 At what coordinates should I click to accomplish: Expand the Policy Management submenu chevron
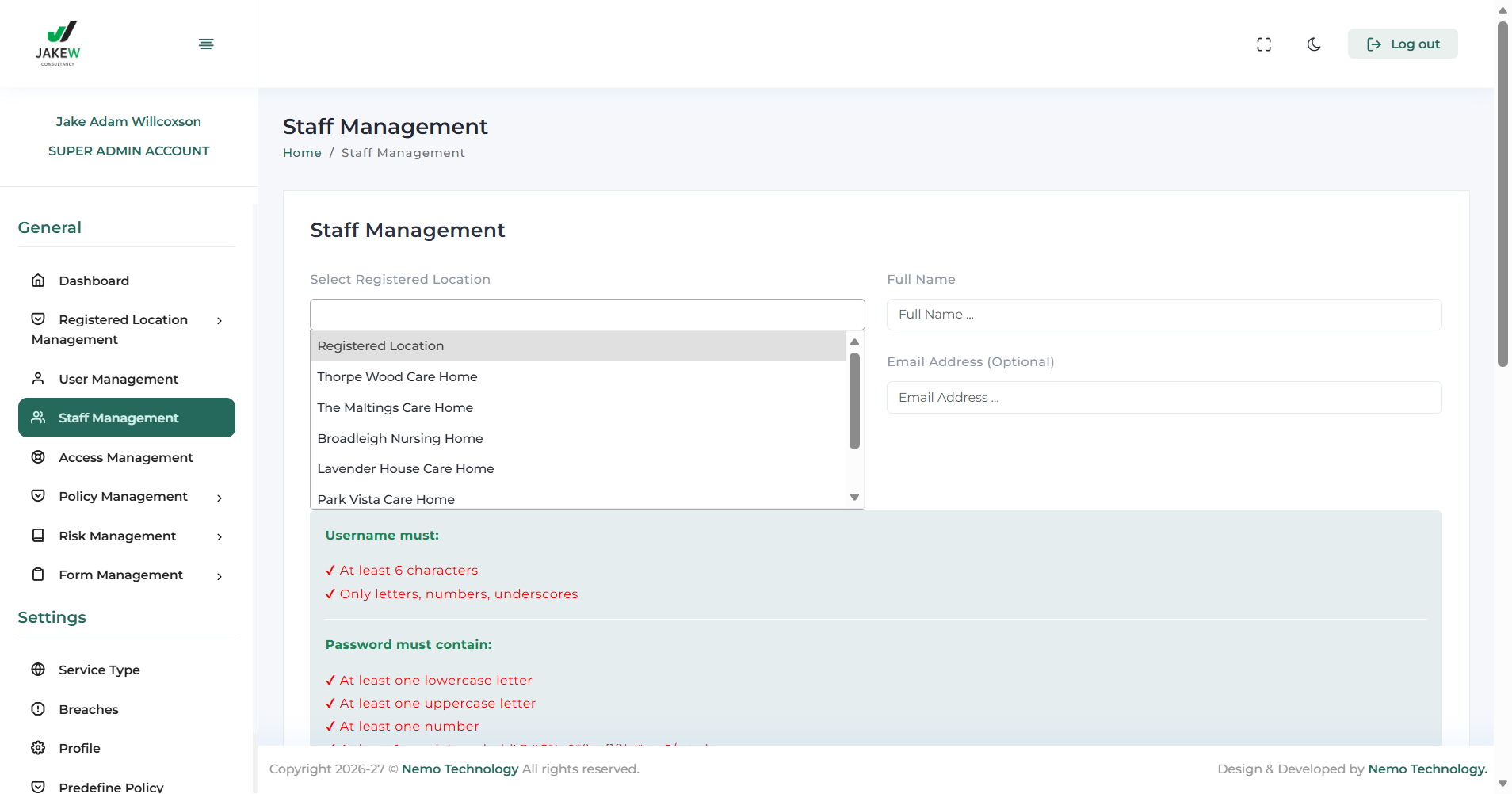coord(220,498)
